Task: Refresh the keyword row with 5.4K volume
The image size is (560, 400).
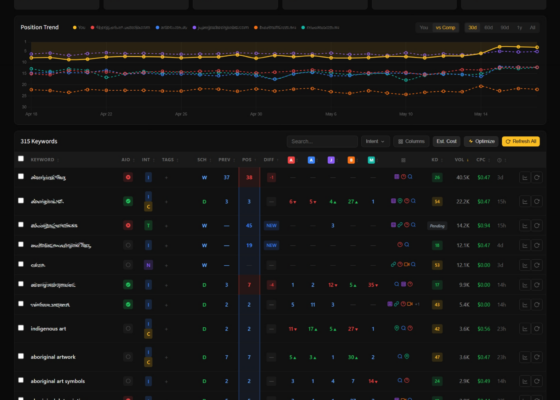Action: [537, 305]
